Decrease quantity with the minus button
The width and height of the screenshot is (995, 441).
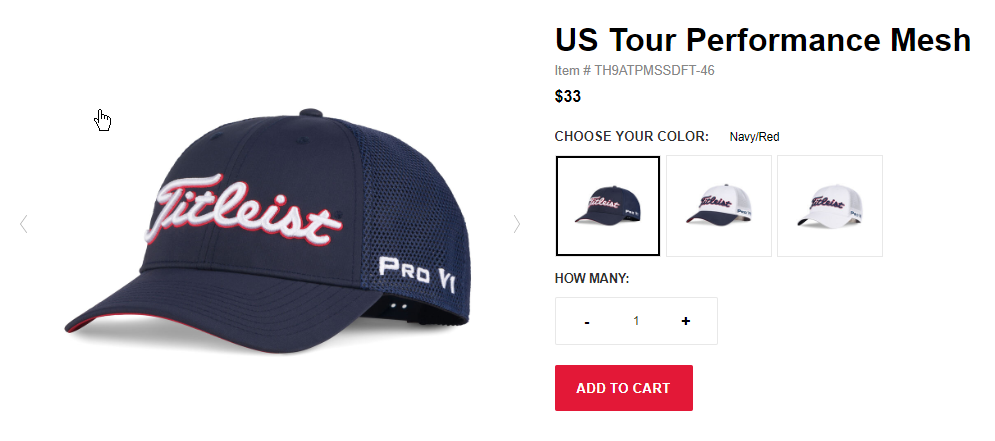(587, 321)
